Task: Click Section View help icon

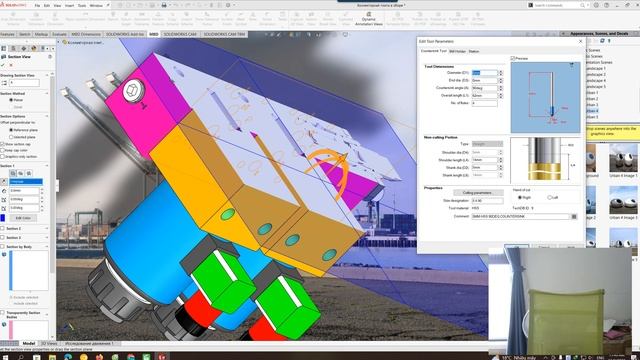Action: pyautogui.click(x=50, y=57)
